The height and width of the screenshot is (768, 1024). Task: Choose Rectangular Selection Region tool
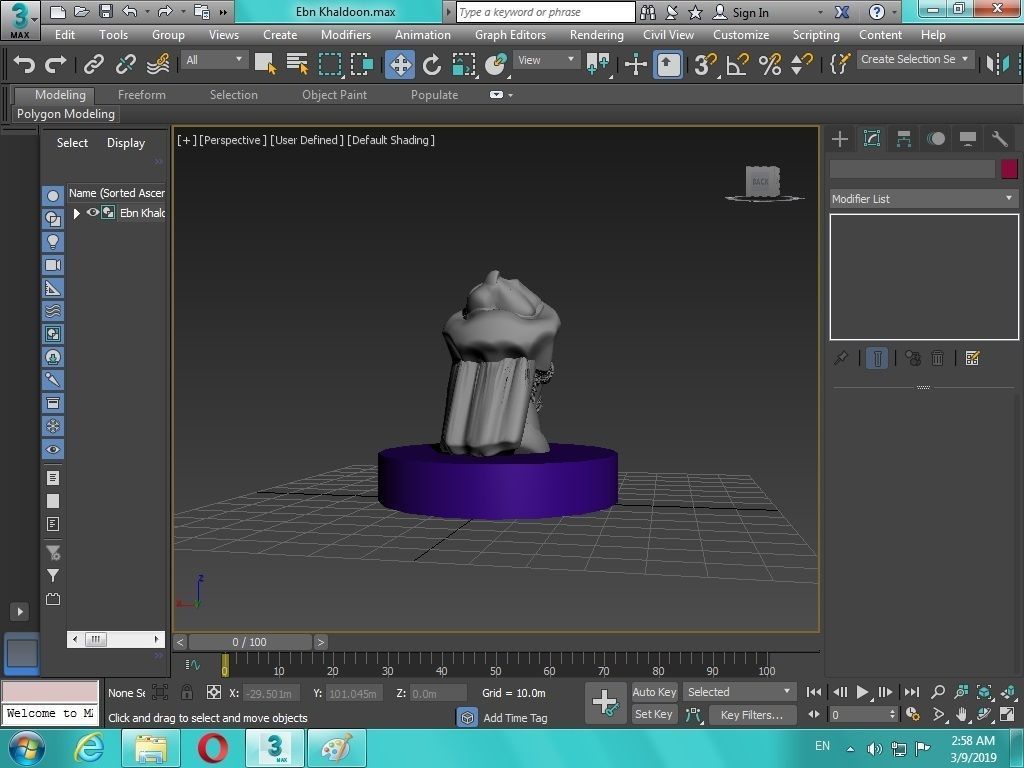[330, 64]
